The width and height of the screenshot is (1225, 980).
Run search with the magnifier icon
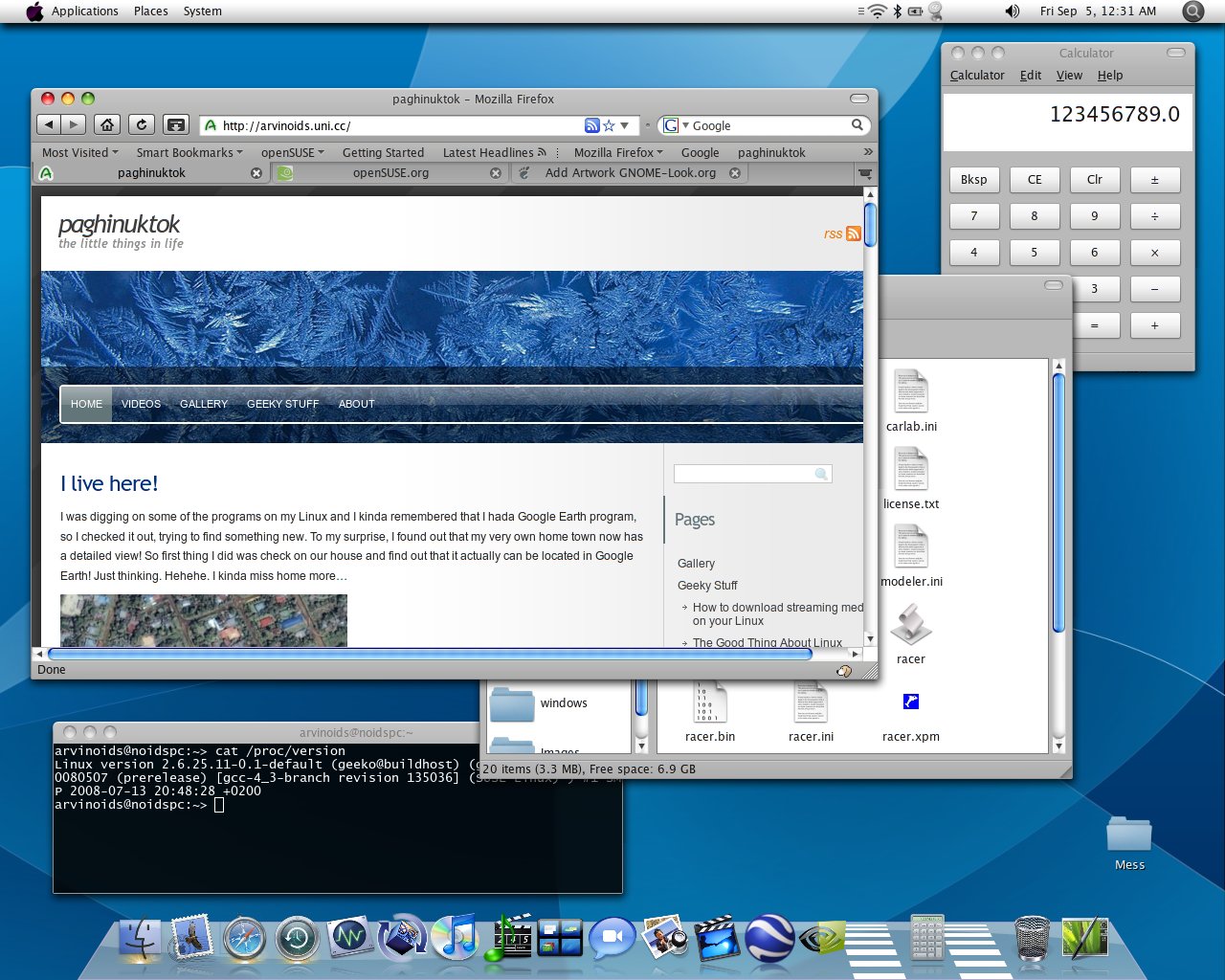click(x=857, y=125)
